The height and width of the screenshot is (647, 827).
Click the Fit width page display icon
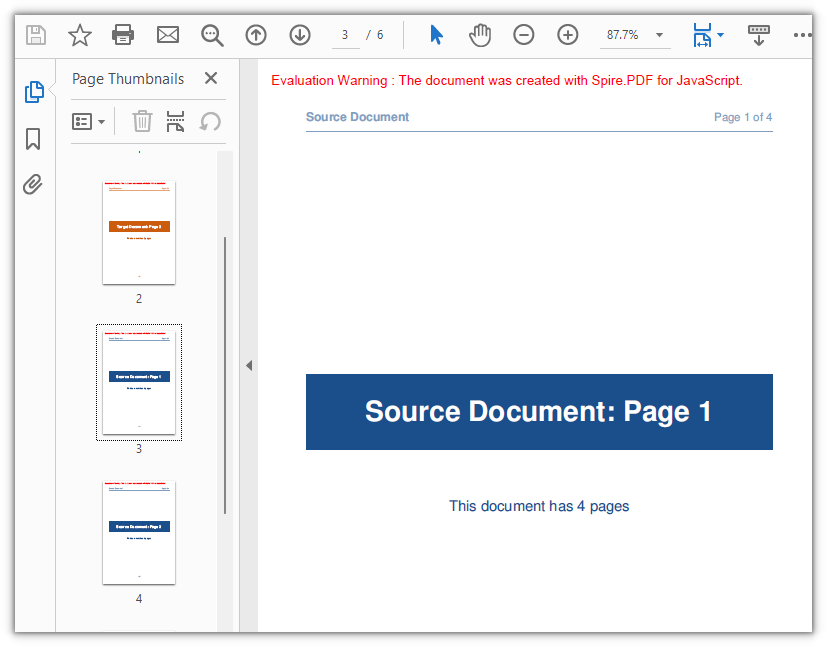click(x=703, y=35)
